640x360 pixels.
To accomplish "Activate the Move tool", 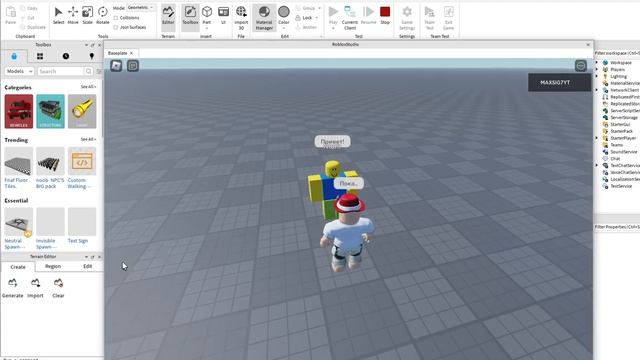I will [x=73, y=15].
